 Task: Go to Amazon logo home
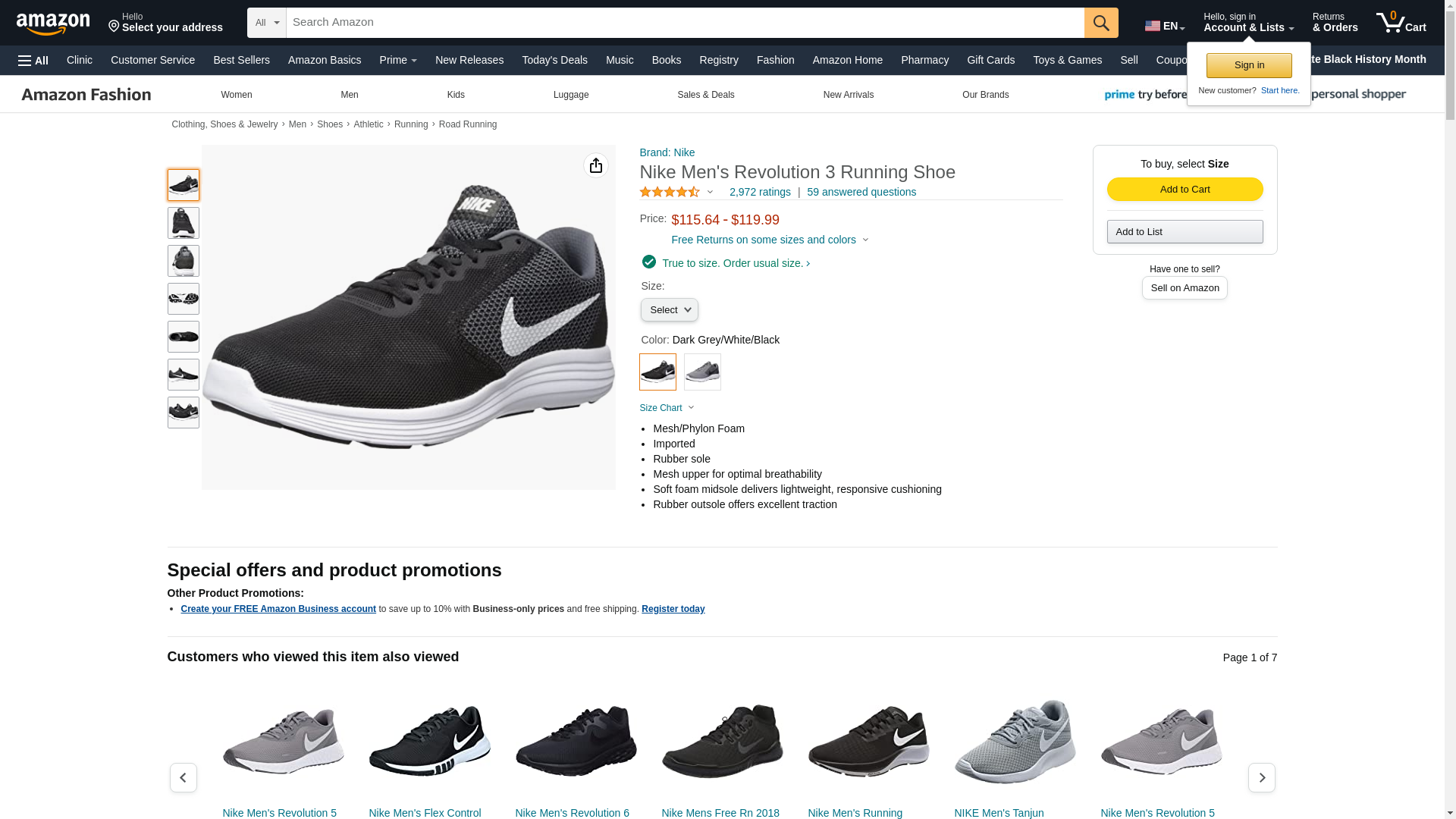(x=53, y=24)
